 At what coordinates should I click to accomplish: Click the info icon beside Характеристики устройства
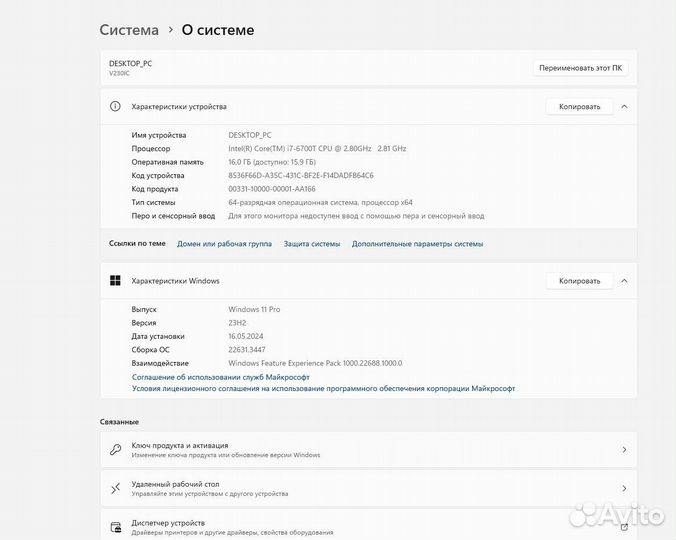pos(115,106)
